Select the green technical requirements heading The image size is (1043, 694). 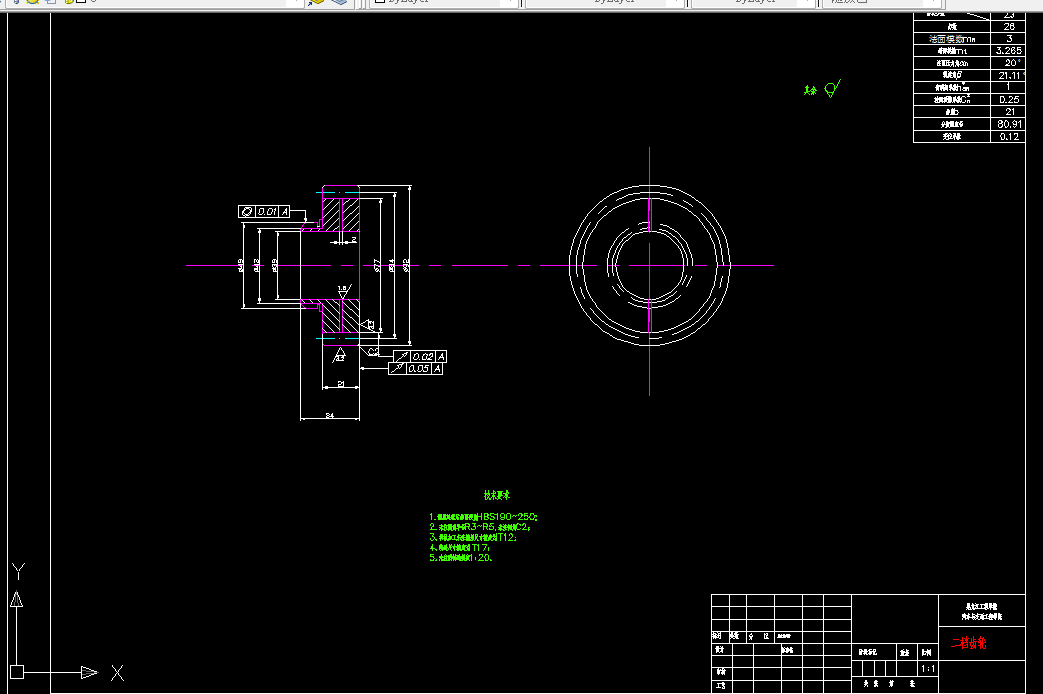point(496,495)
